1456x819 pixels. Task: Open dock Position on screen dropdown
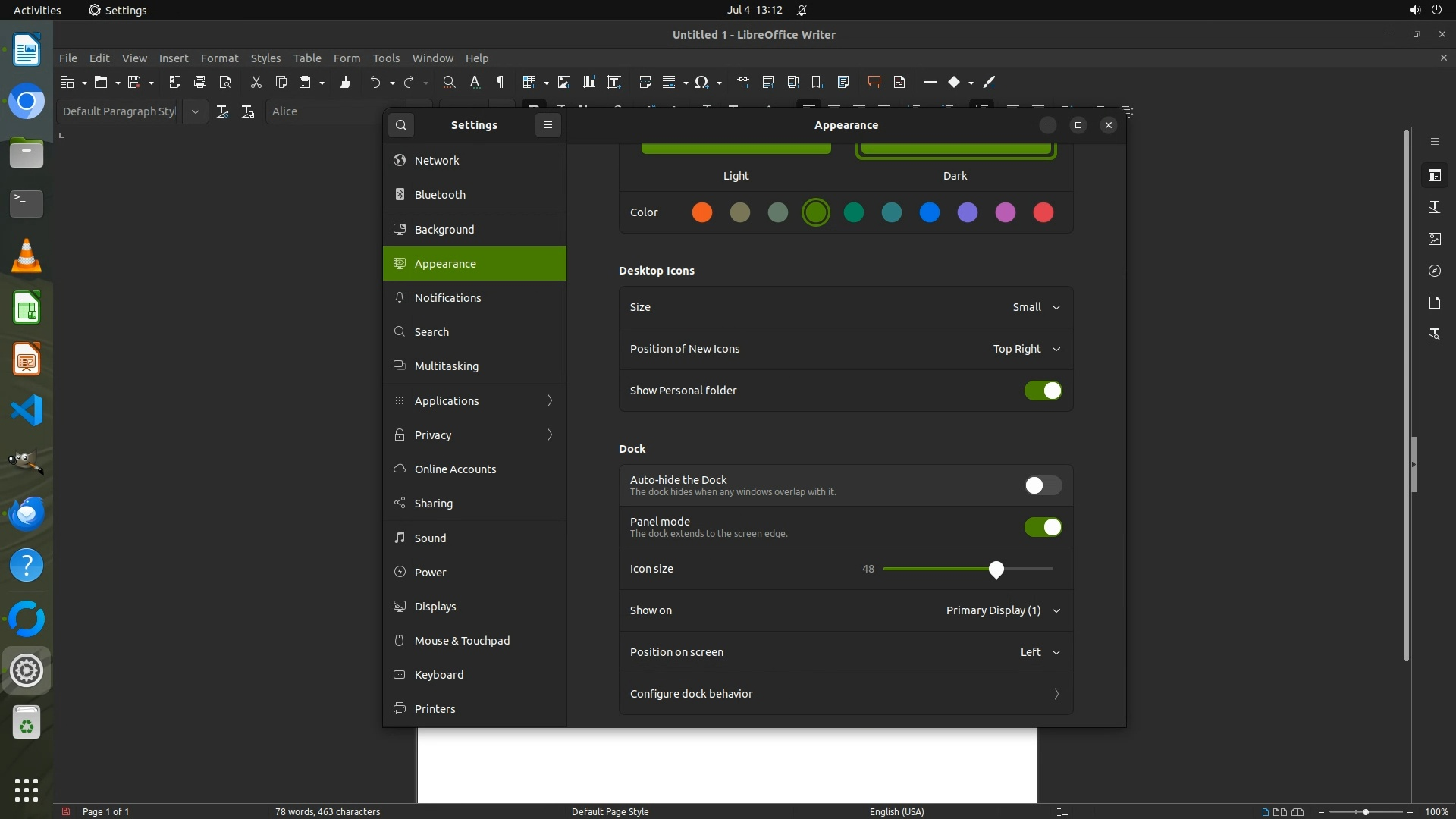1039,652
